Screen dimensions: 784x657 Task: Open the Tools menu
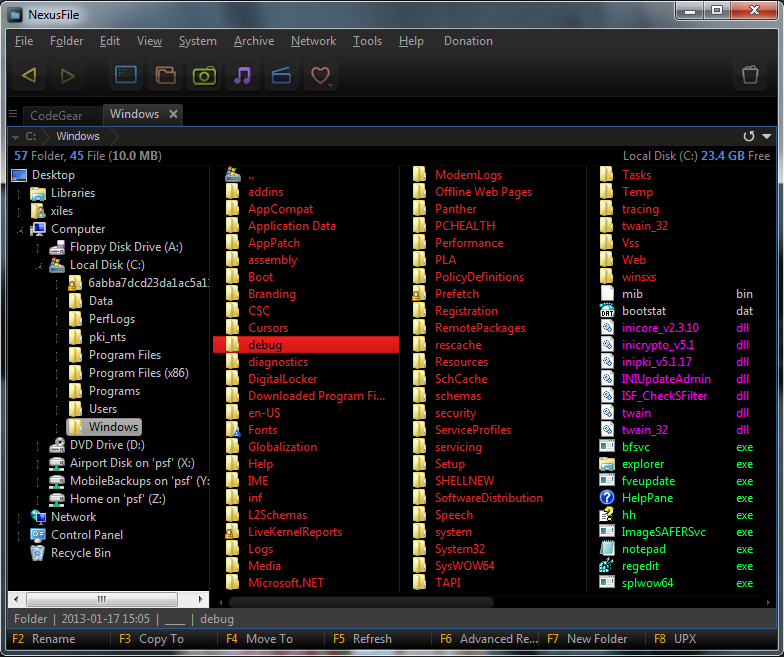click(x=368, y=41)
